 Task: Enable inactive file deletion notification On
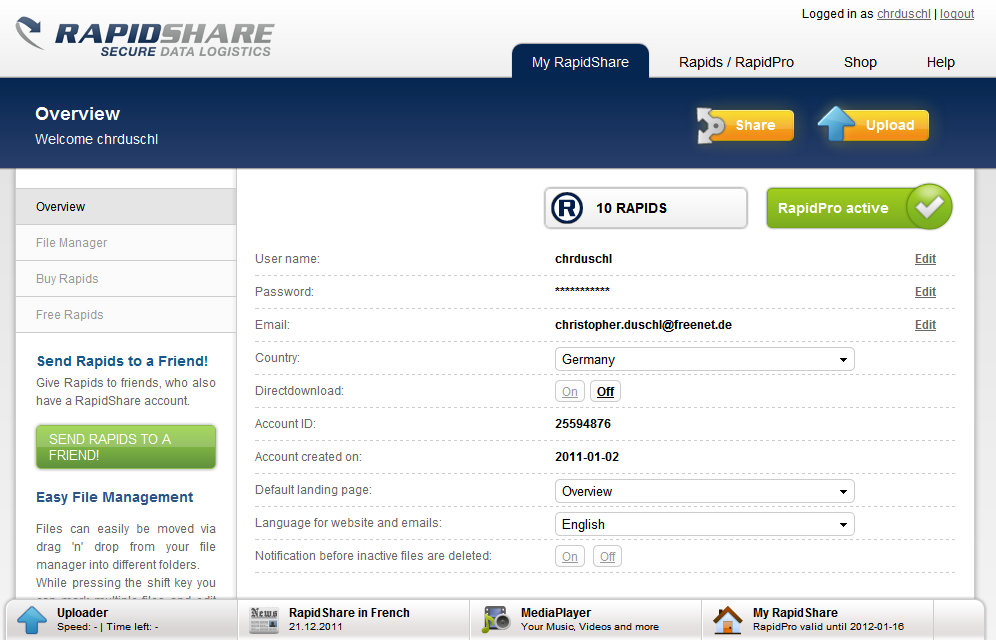[x=570, y=557]
